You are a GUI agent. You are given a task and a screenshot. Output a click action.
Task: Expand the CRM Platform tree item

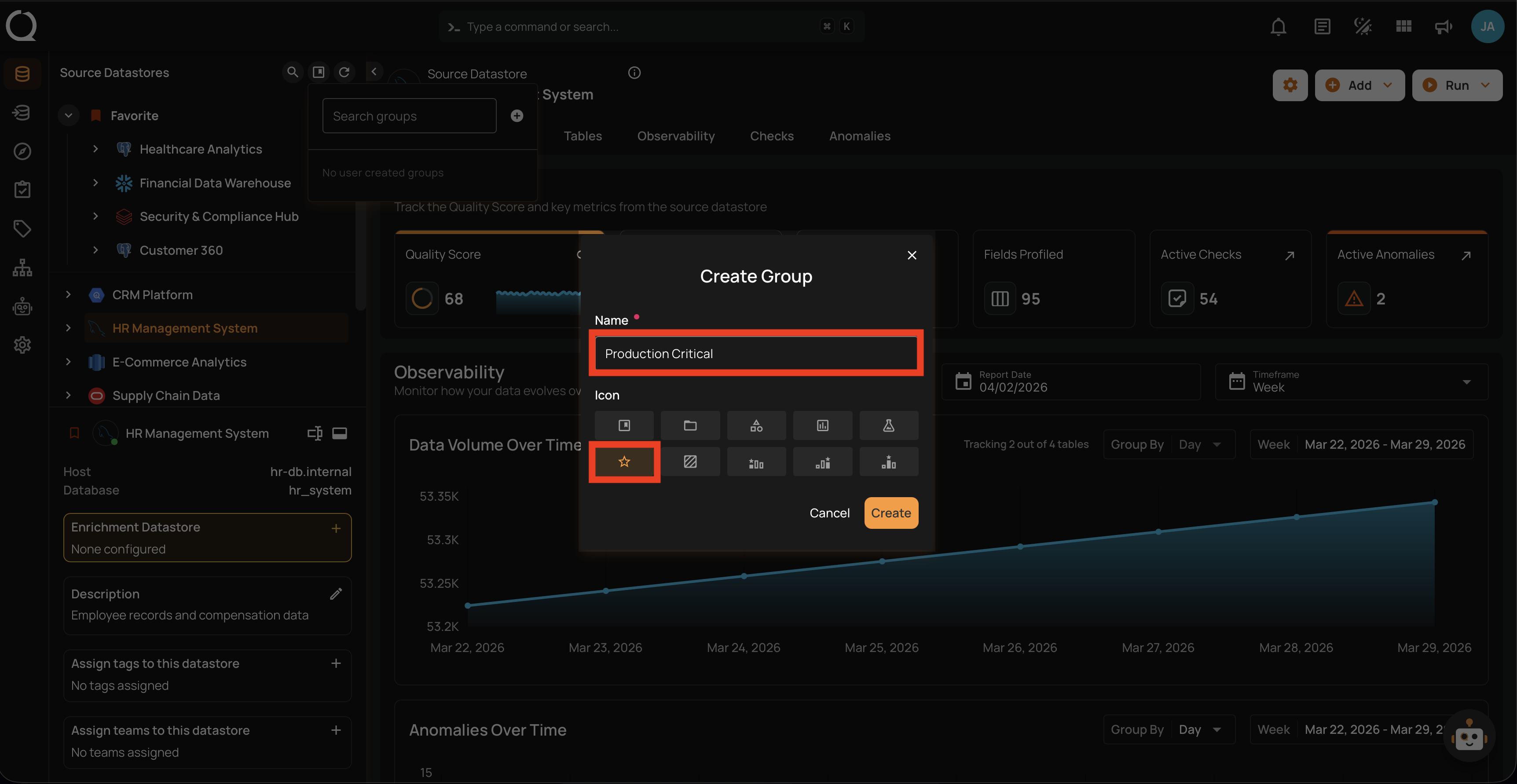[68, 294]
